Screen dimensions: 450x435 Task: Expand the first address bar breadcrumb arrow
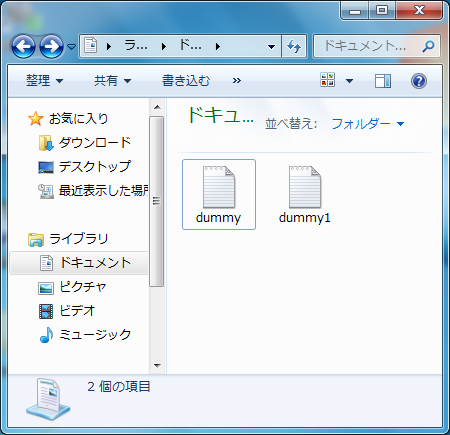coord(109,46)
